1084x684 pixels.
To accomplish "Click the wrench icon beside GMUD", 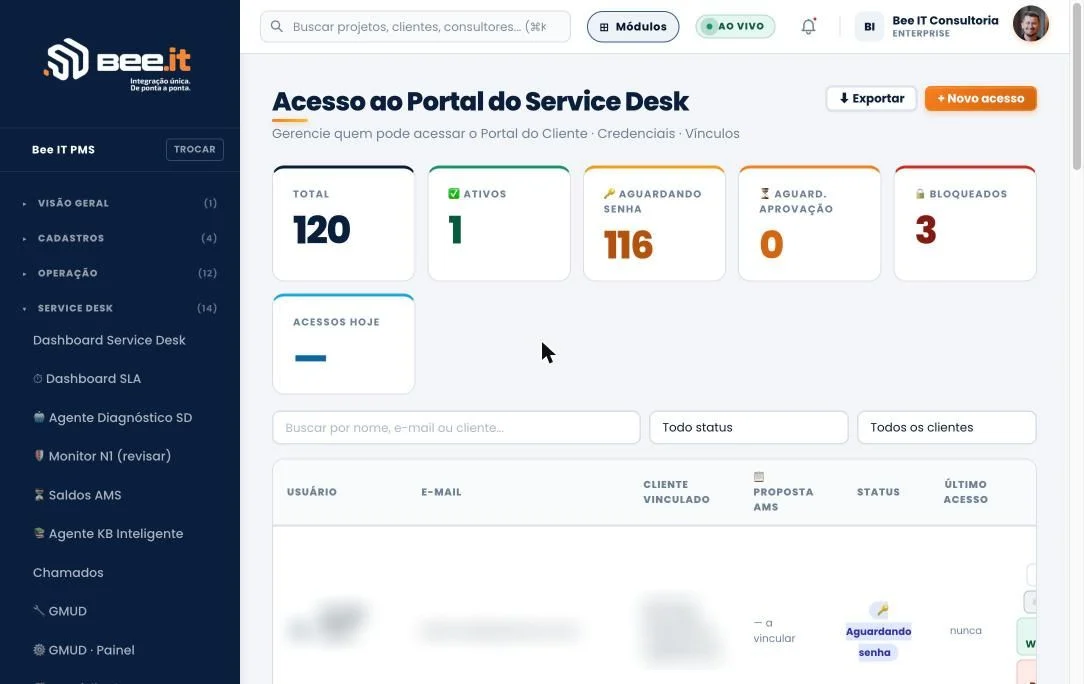I will click(39, 611).
